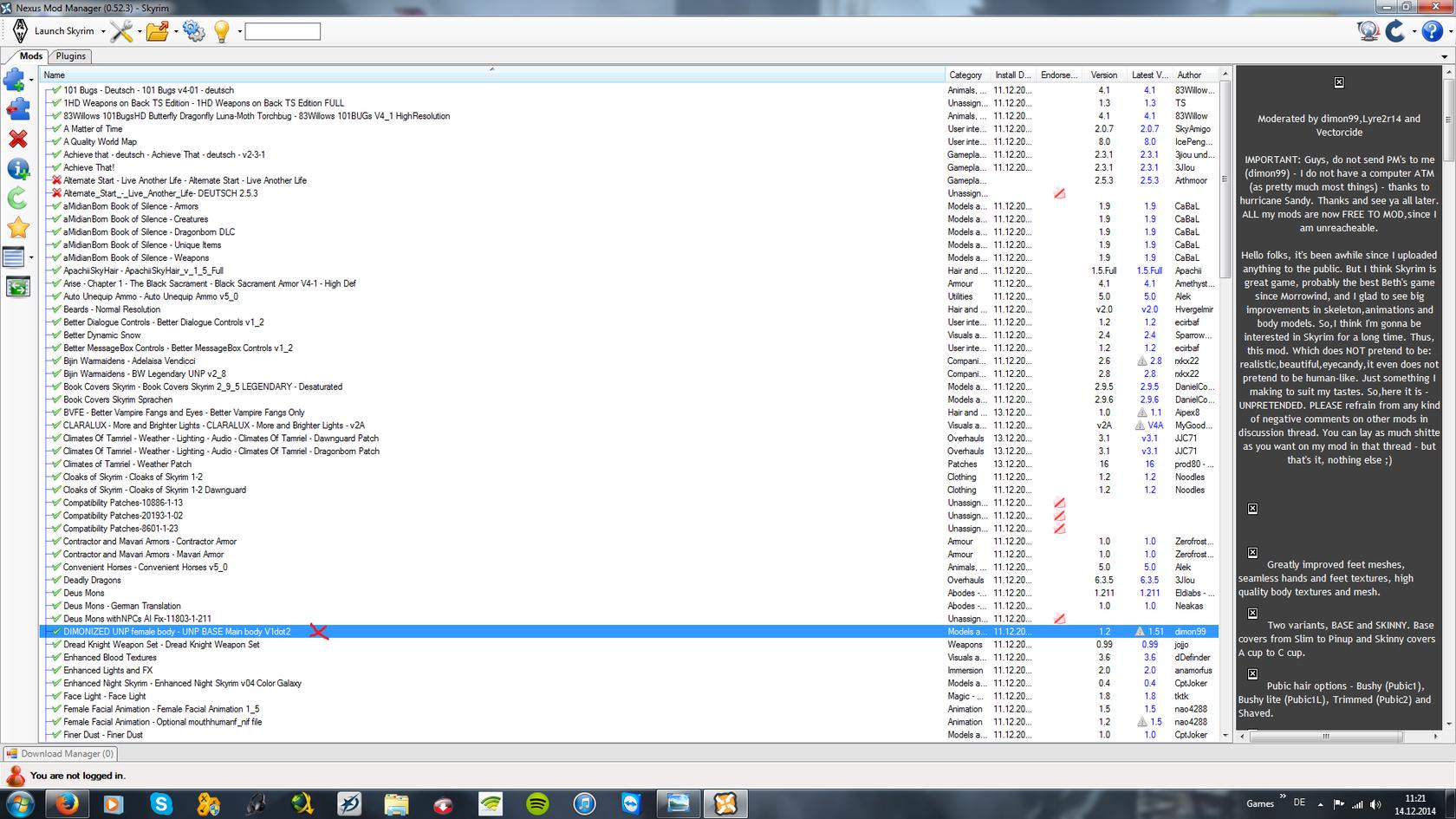Click the green arrow update check icon
Screen dimensions: 1456x819
click(17, 198)
